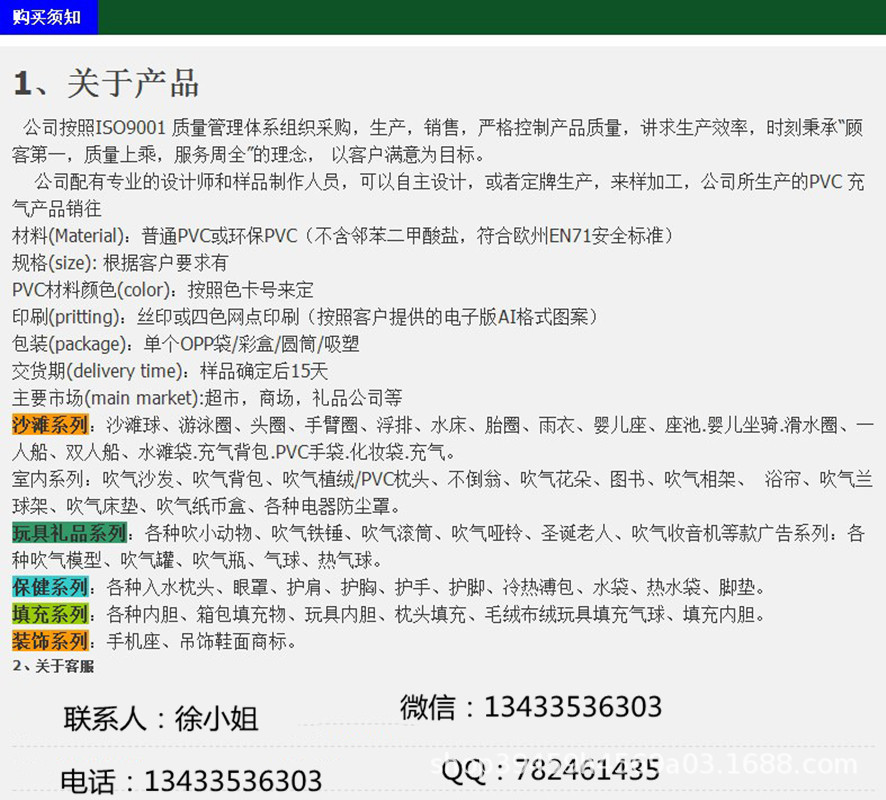Select the orange 装饰系列 highlighted label

[x=51, y=641]
